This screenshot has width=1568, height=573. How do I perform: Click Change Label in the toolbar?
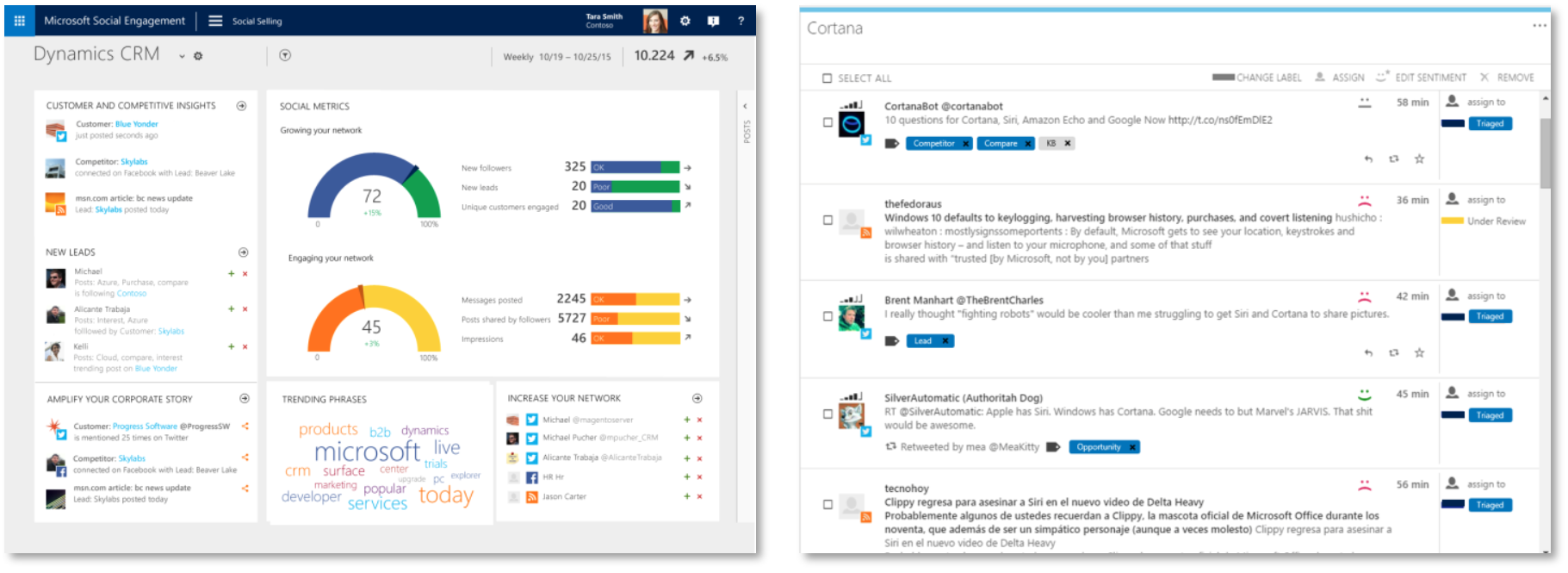point(1257,78)
